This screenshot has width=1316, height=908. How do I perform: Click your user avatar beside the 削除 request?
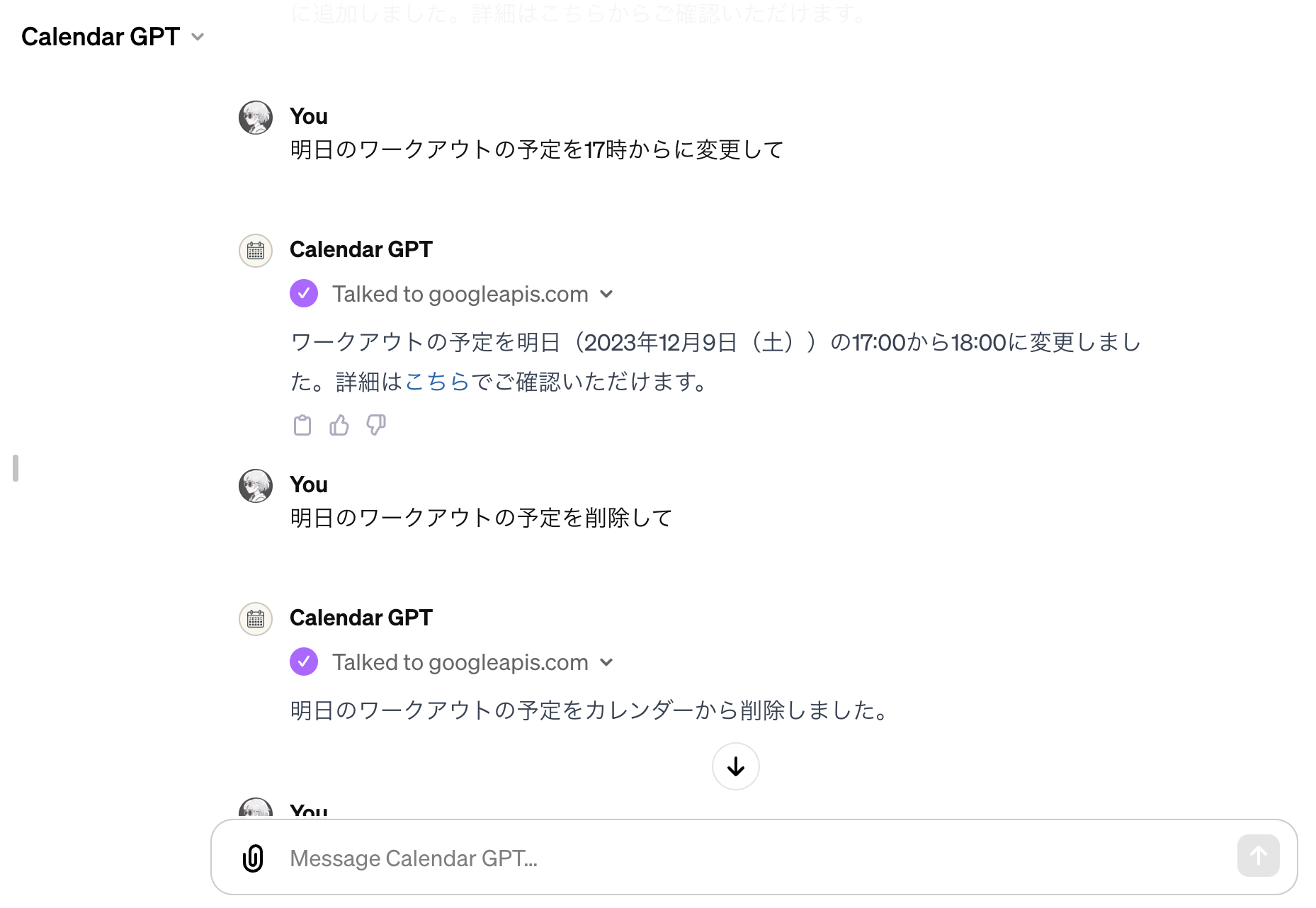[x=256, y=486]
